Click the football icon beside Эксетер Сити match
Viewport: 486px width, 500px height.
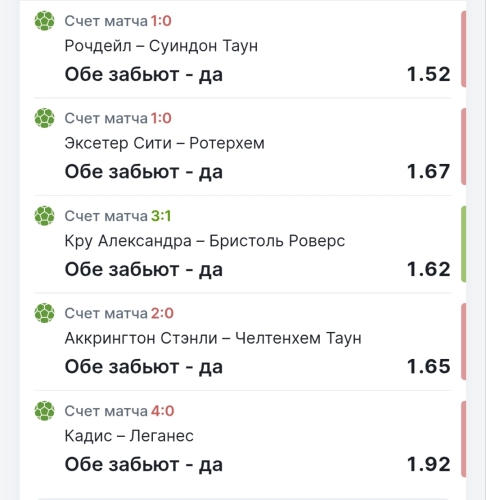tap(44, 118)
